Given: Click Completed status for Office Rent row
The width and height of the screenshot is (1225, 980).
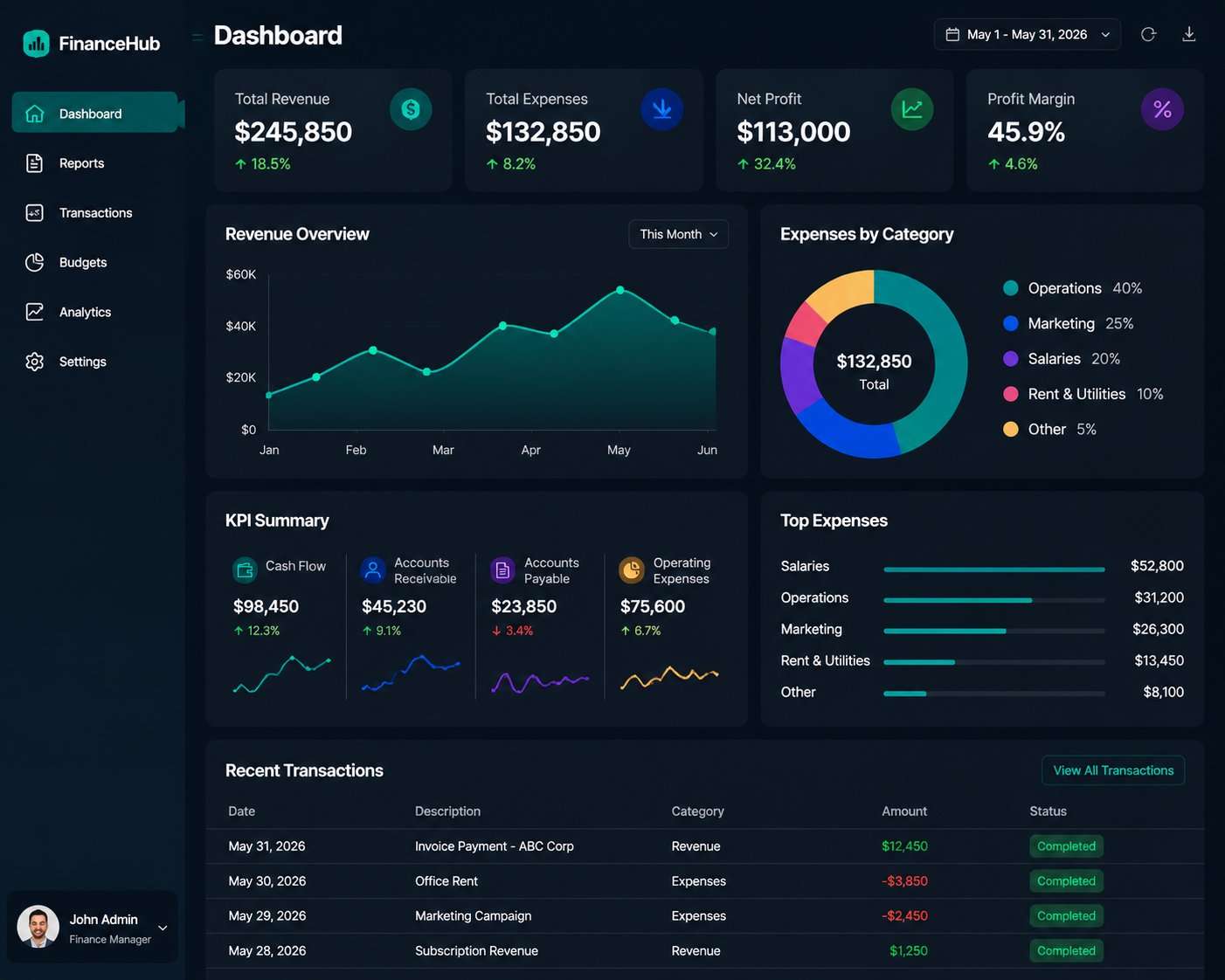Looking at the screenshot, I should coord(1066,881).
